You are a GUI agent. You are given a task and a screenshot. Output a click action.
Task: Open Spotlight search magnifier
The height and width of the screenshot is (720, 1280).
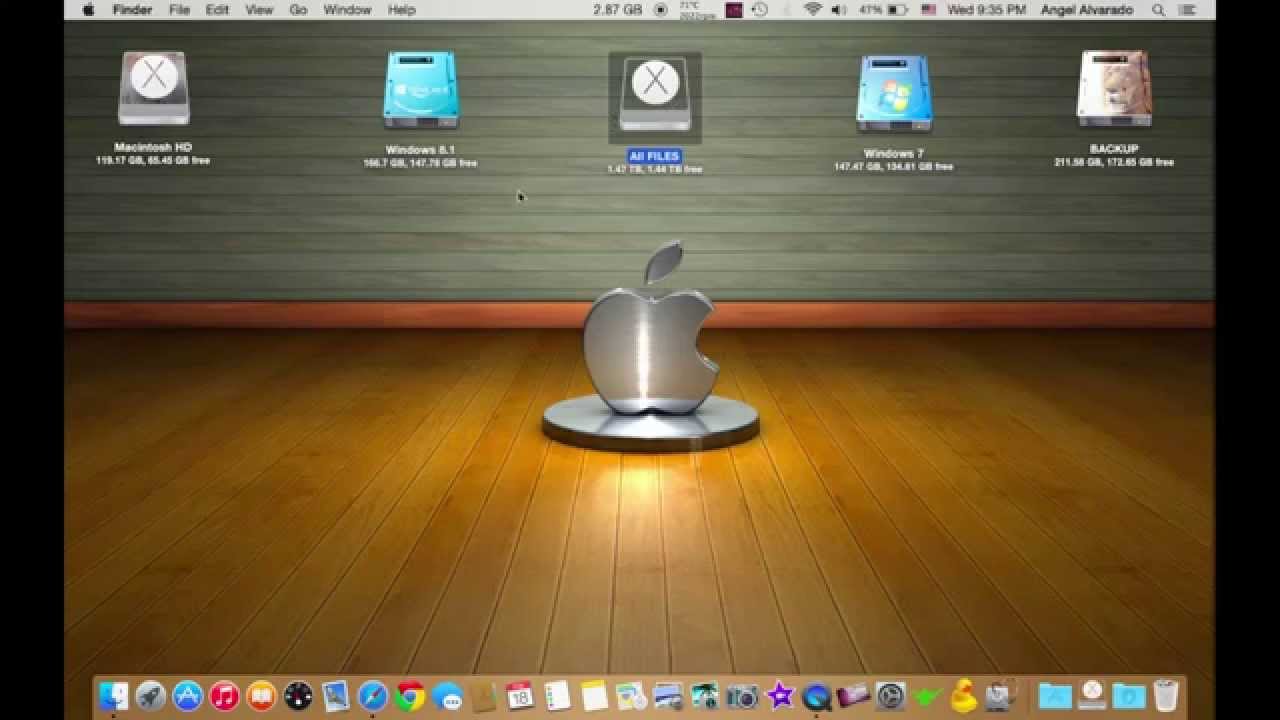[1158, 10]
